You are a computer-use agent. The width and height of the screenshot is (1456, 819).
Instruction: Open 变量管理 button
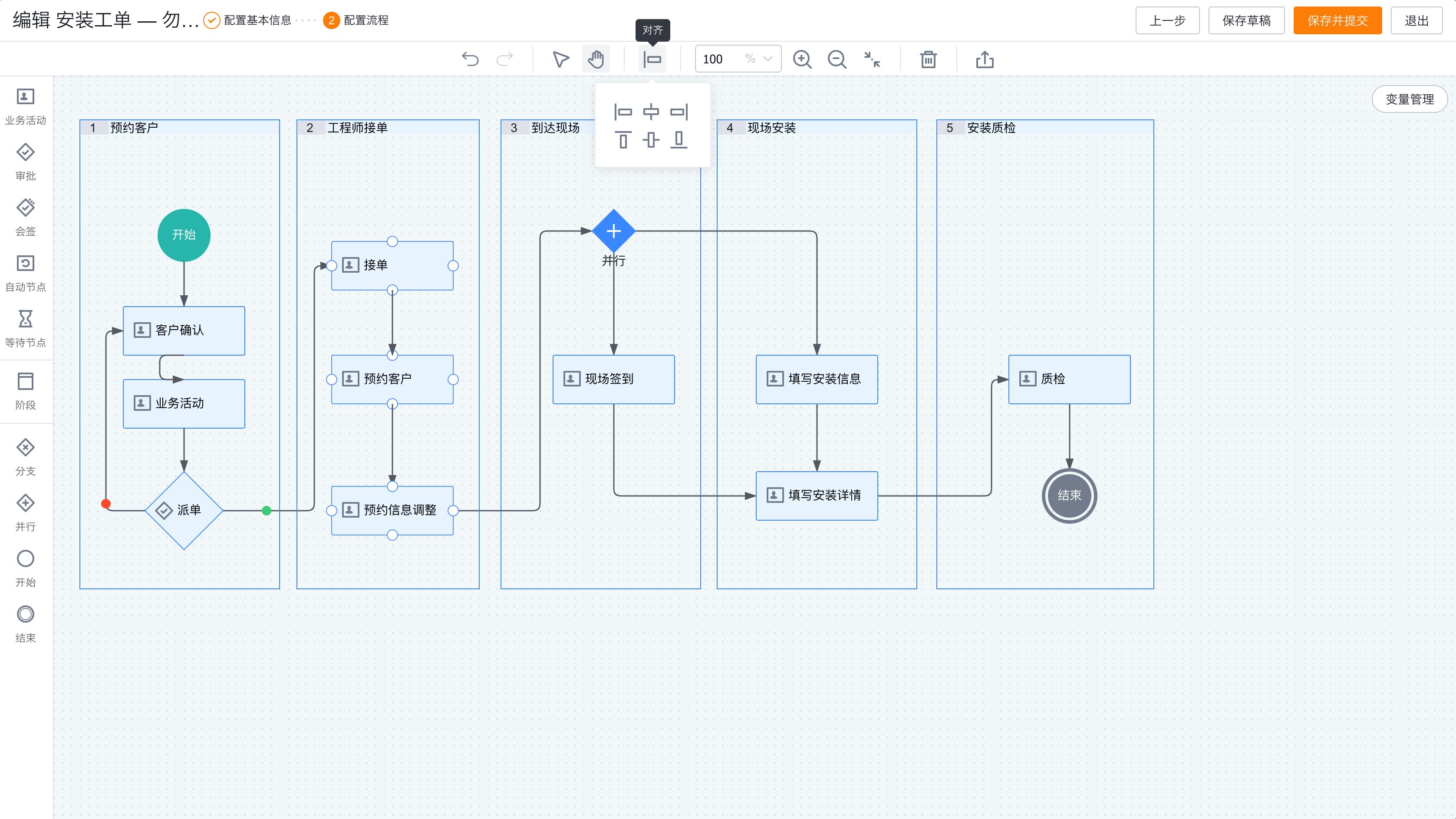point(1409,99)
